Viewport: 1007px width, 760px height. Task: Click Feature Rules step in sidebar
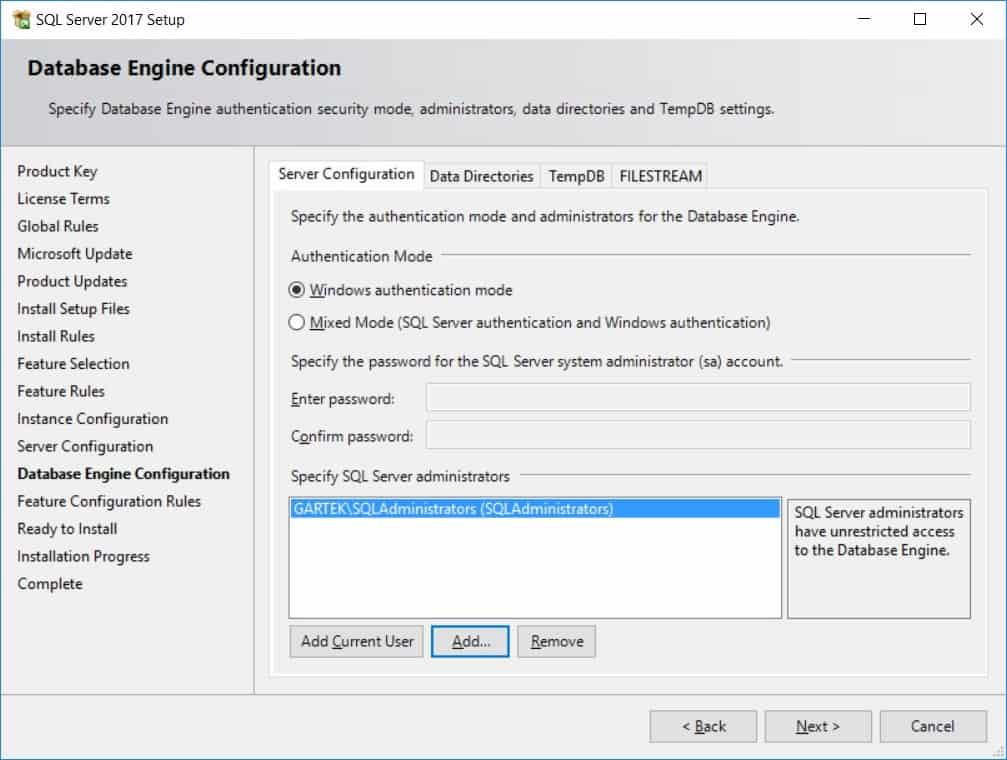[x=61, y=391]
